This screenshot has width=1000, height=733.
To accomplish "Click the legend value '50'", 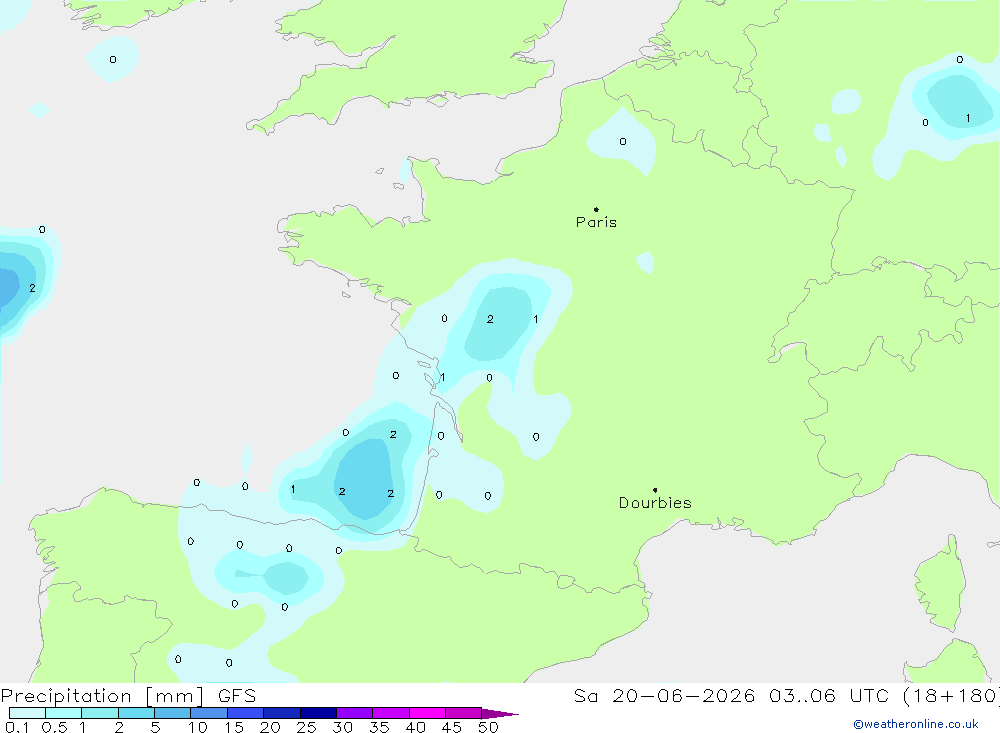I will pos(489,727).
